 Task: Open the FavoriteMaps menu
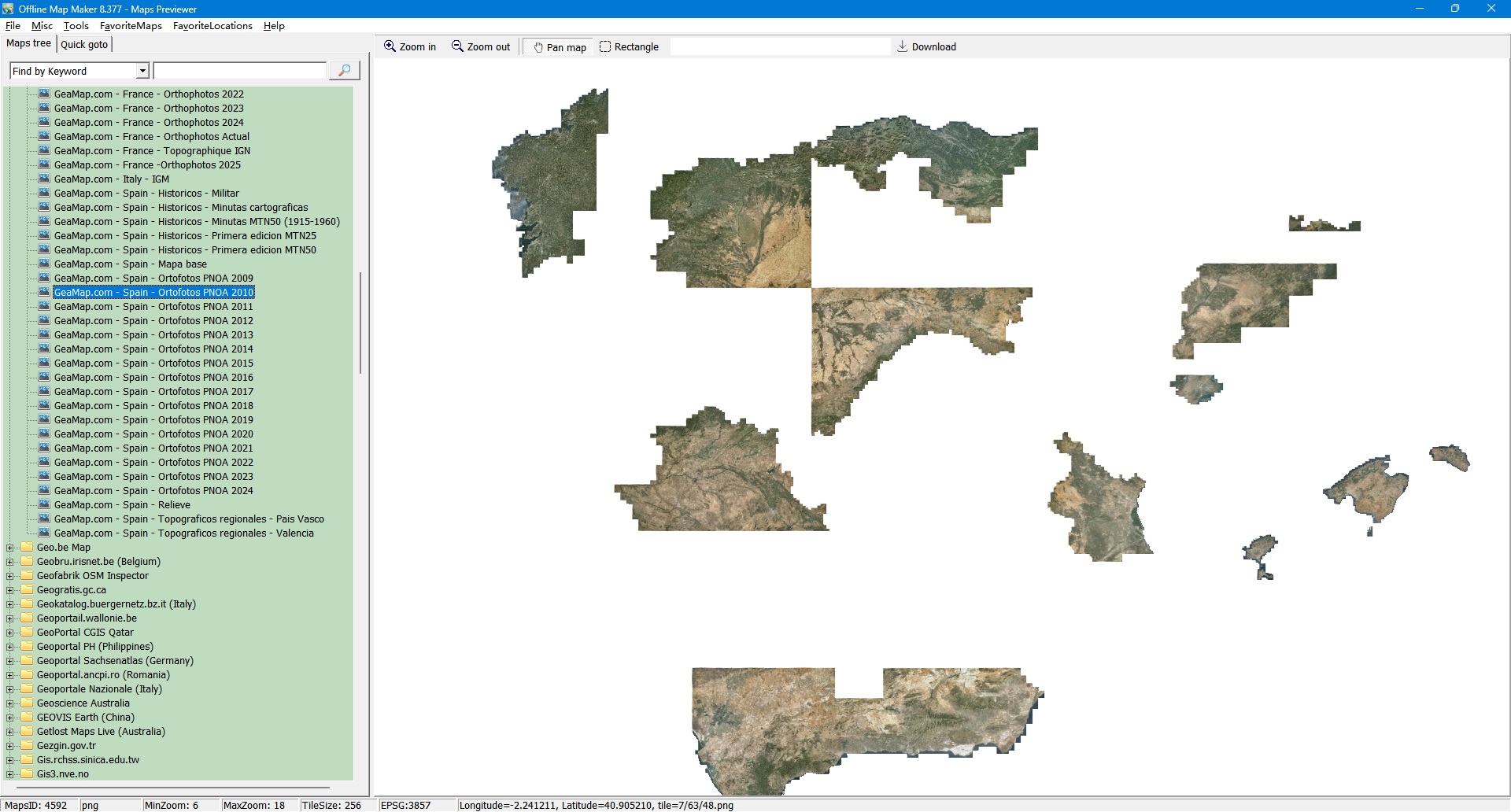pyautogui.click(x=131, y=26)
